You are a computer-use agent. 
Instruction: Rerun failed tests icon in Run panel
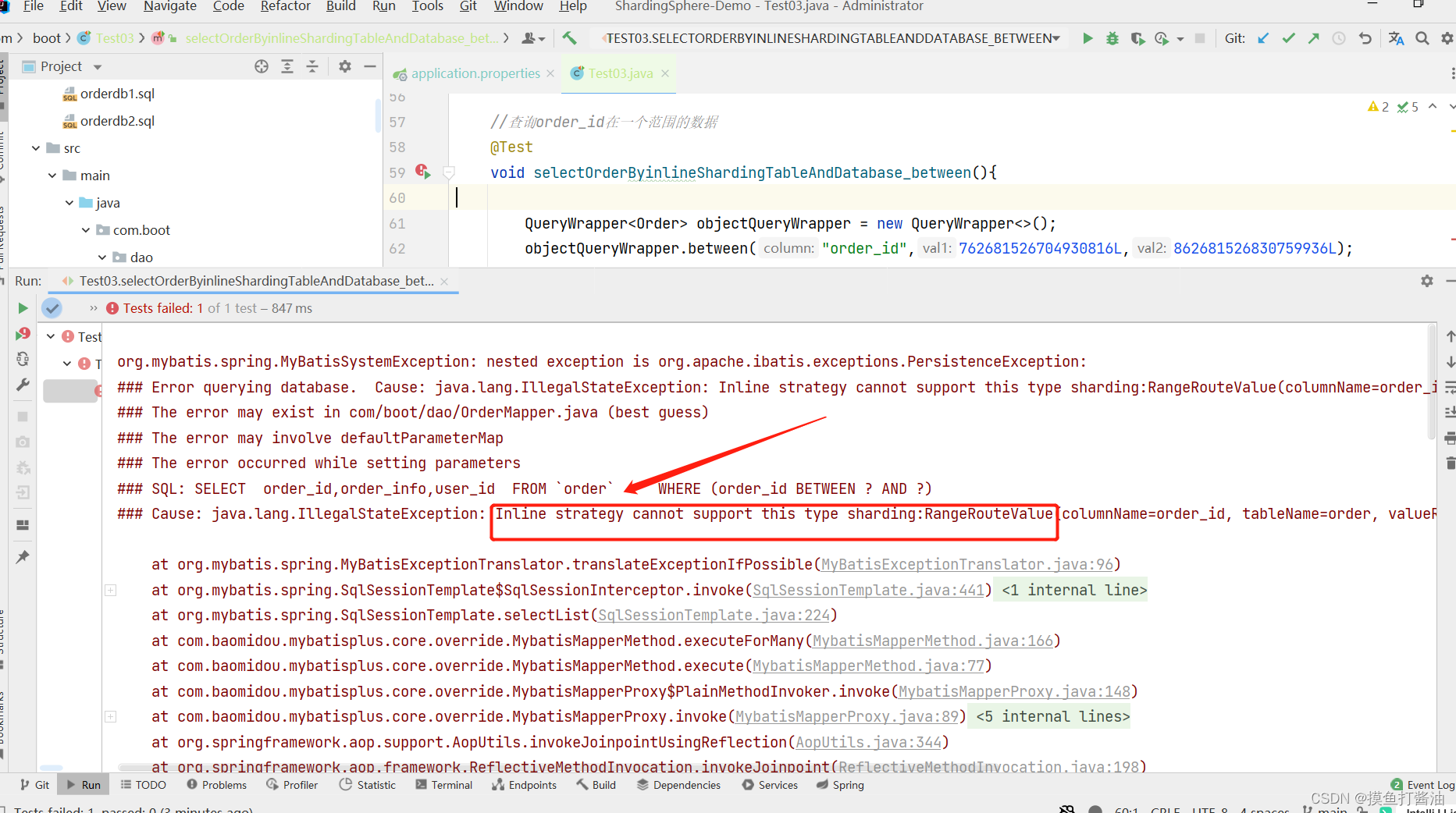[23, 334]
